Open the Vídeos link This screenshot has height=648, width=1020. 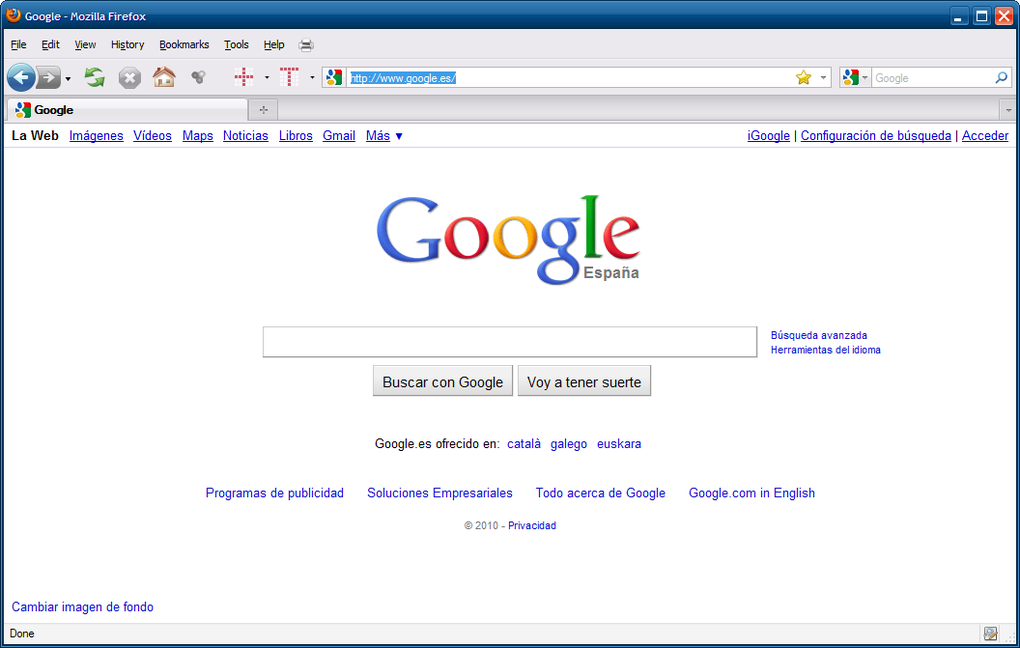point(152,135)
